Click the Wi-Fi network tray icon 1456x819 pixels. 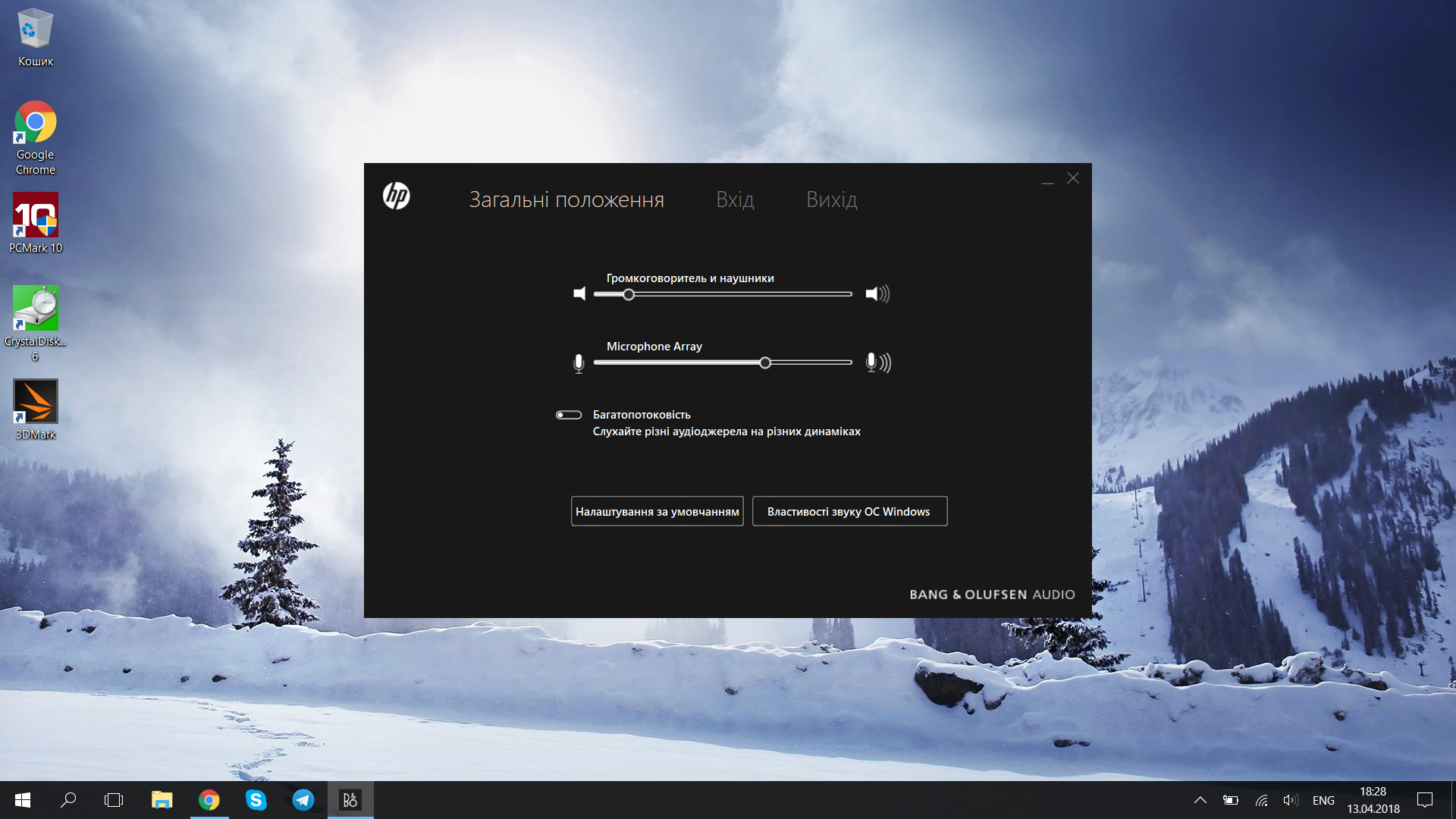tap(1261, 800)
